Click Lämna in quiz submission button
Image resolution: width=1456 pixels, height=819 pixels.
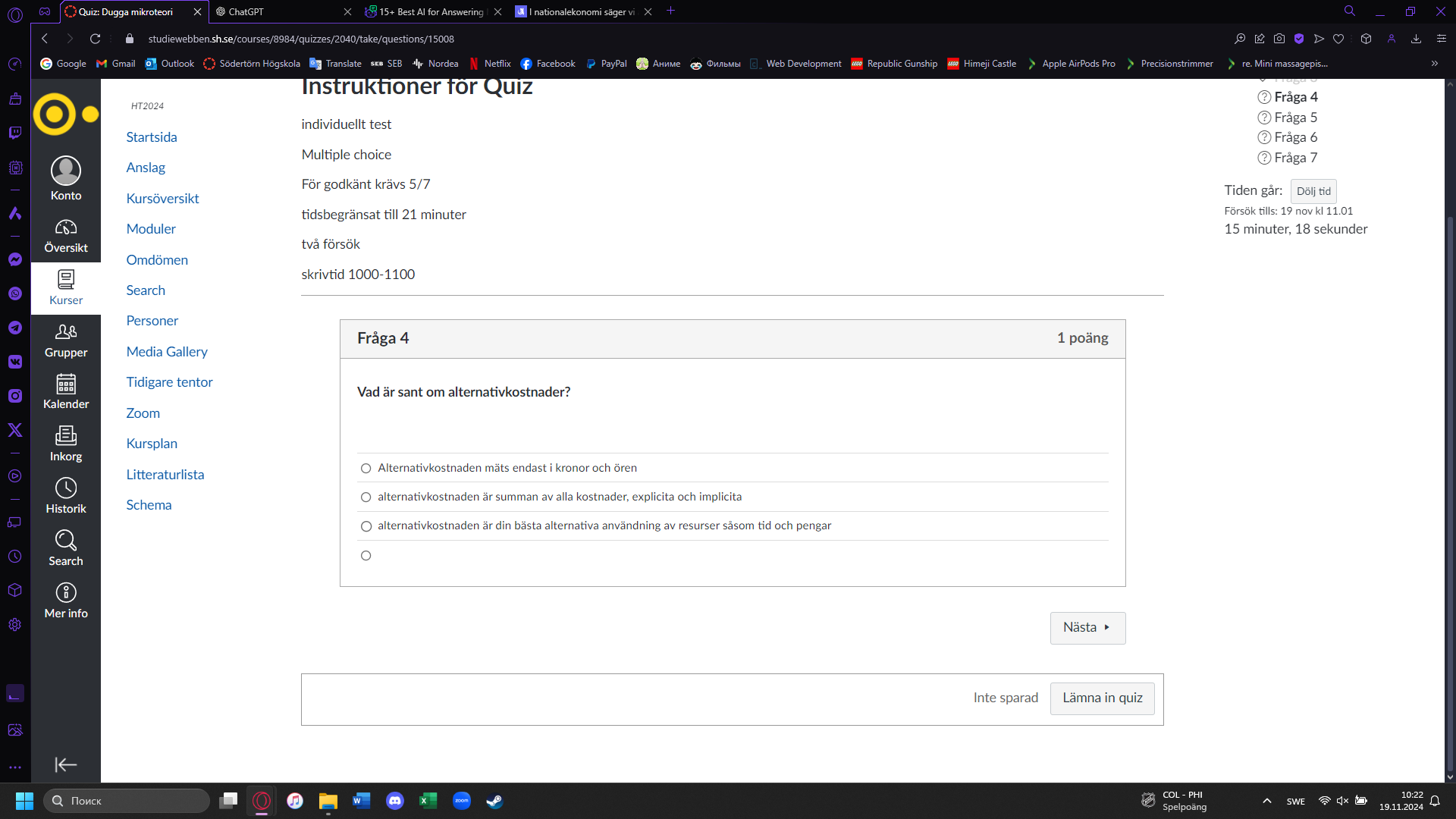[x=1102, y=697]
